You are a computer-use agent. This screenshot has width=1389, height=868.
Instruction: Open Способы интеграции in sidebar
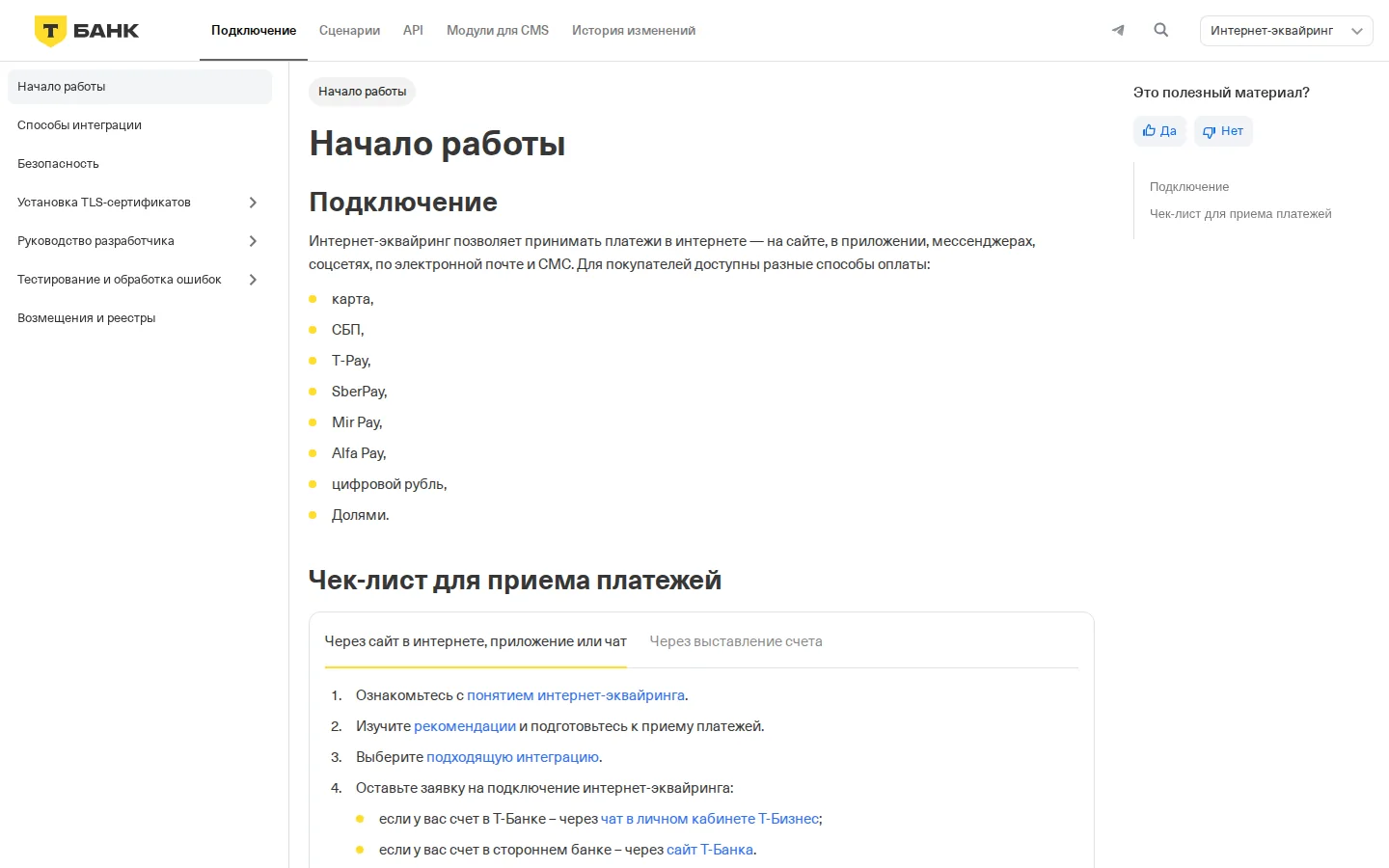click(140, 125)
